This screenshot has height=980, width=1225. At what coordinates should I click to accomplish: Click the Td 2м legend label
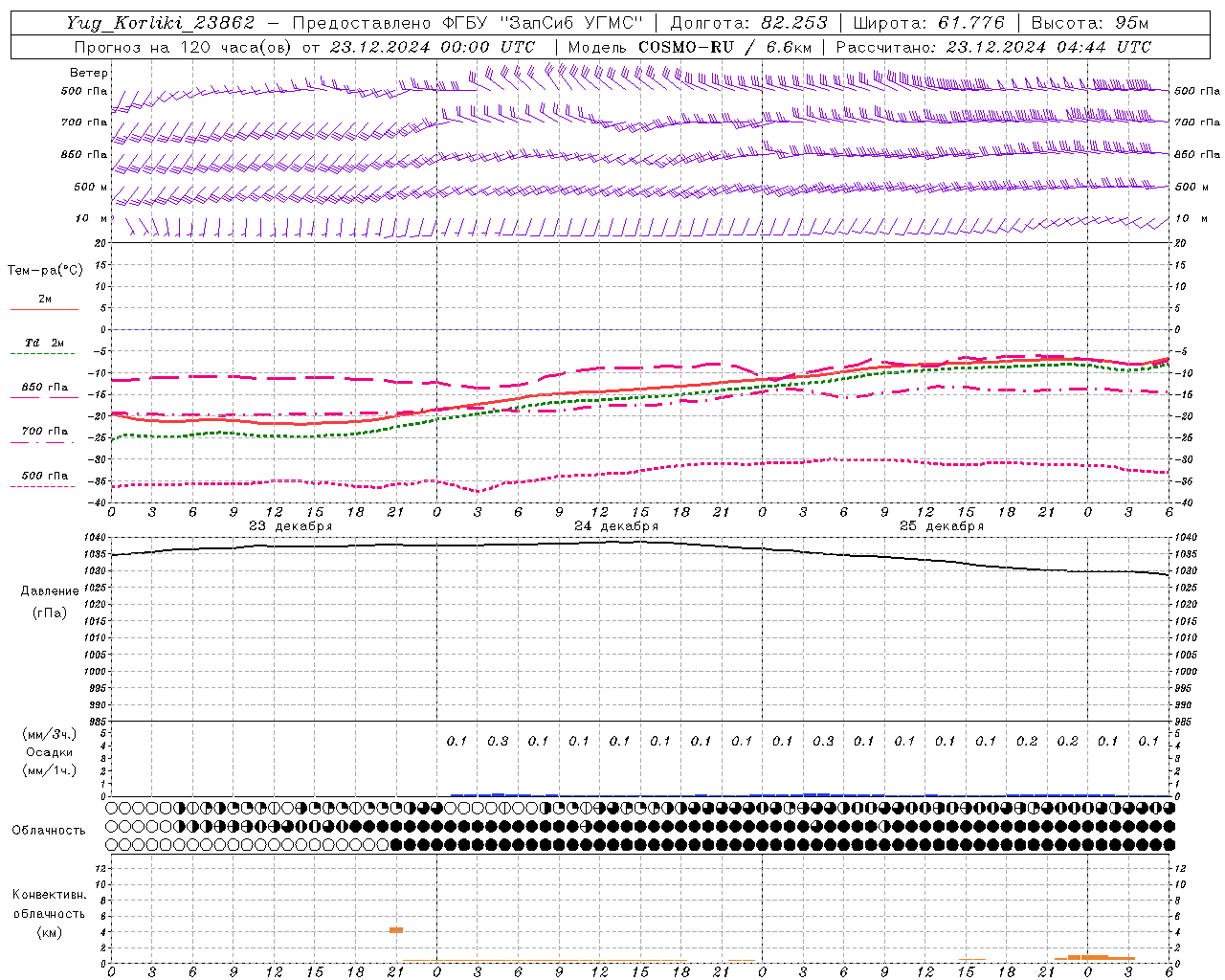(45, 343)
